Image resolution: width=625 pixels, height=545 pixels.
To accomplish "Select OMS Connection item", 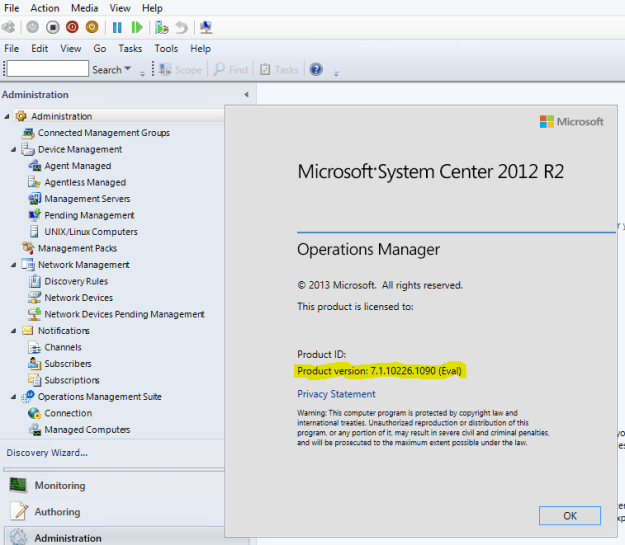I will [x=68, y=413].
